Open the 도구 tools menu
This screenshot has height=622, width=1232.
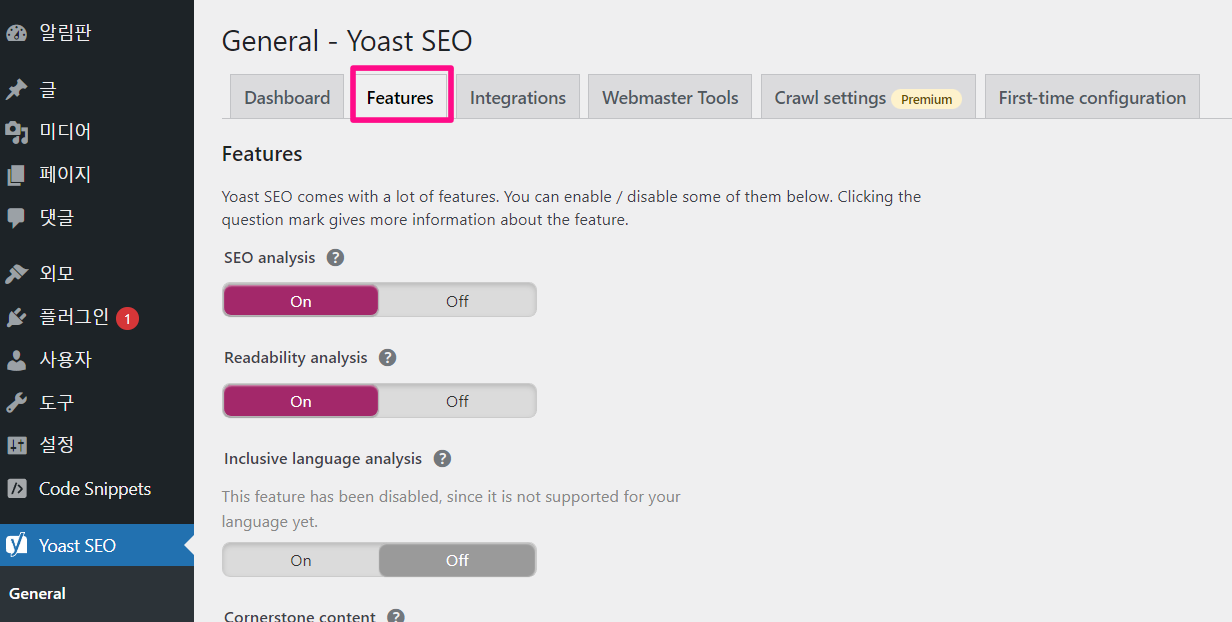tap(97, 403)
